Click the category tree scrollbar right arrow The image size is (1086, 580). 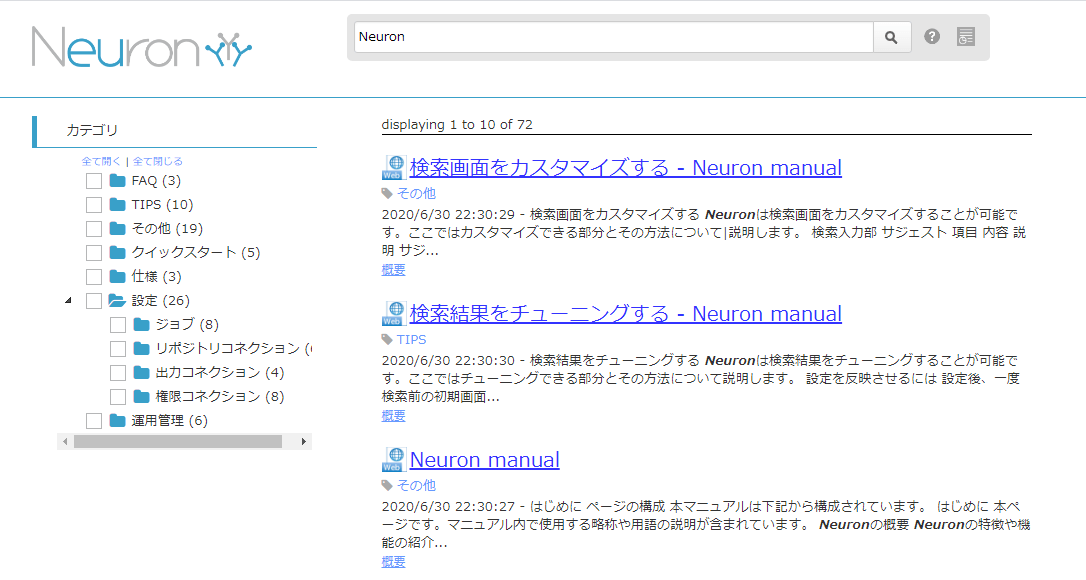303,441
